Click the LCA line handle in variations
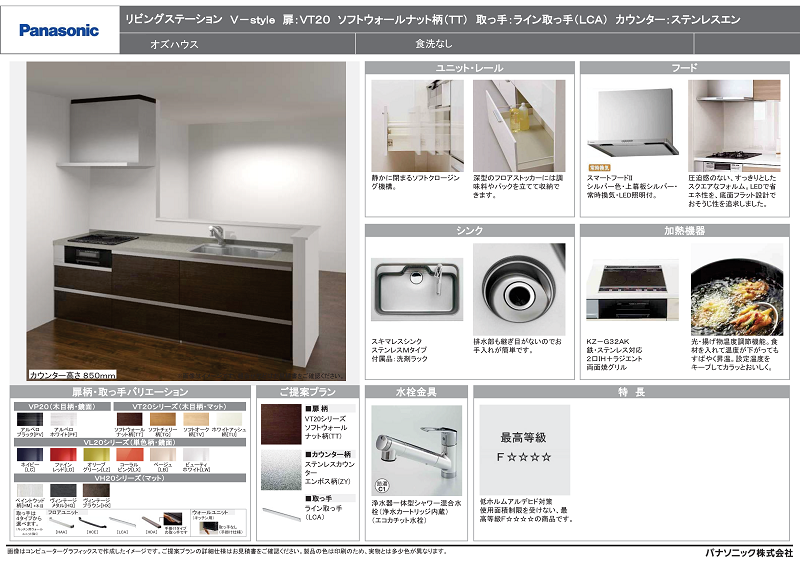The image size is (800, 565). (x=122, y=522)
